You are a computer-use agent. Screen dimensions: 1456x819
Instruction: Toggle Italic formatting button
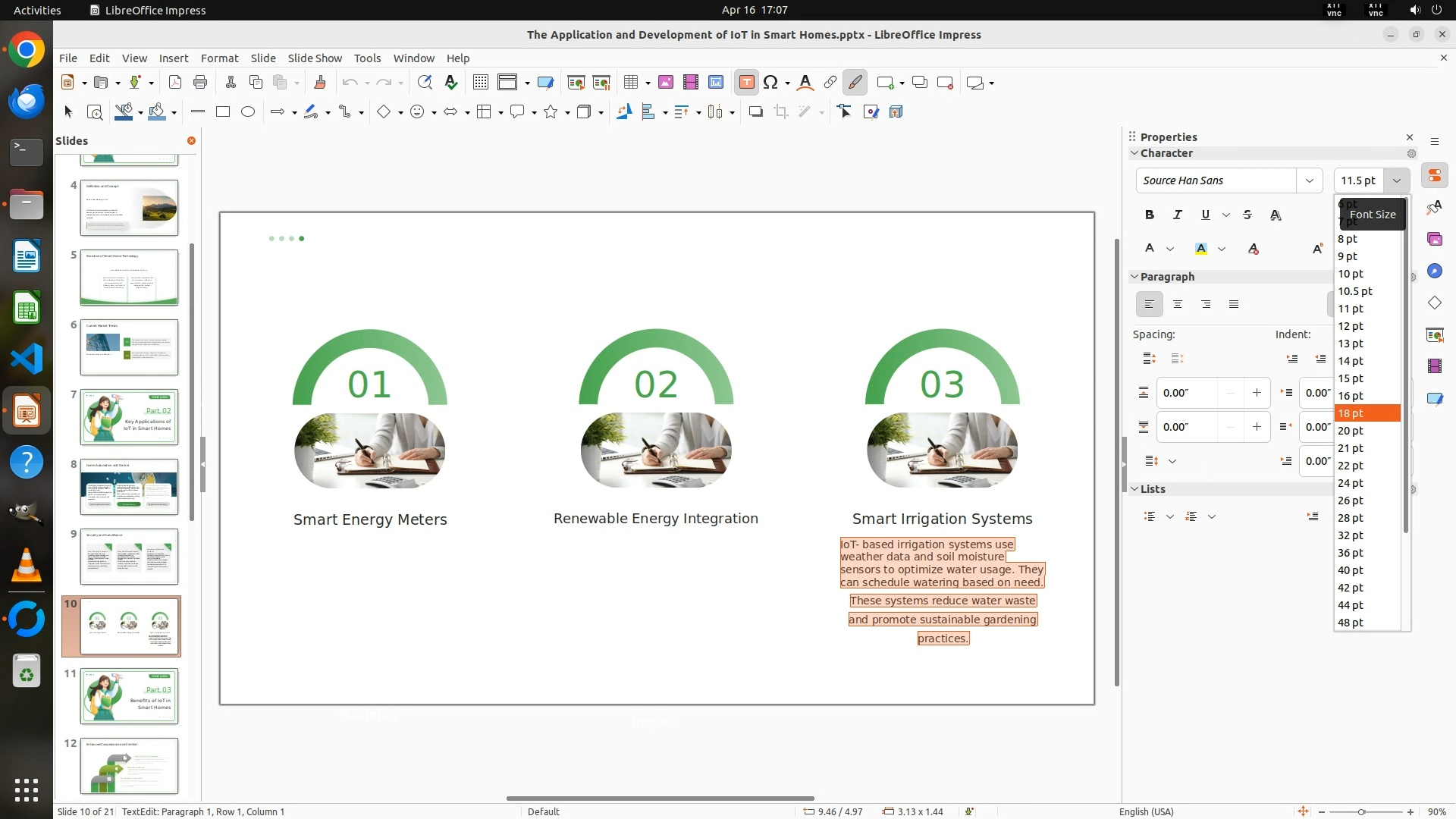pyautogui.click(x=1178, y=215)
